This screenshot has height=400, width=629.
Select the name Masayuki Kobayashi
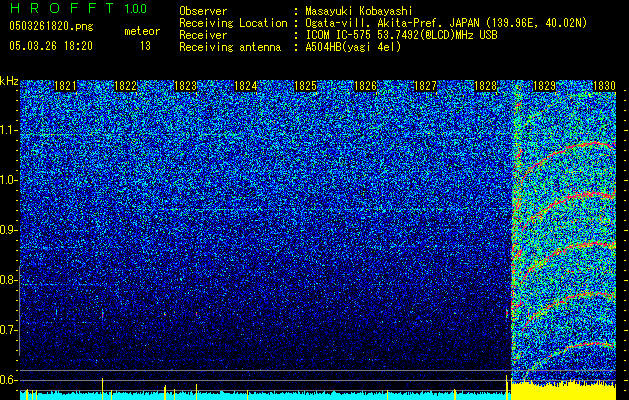(359, 11)
